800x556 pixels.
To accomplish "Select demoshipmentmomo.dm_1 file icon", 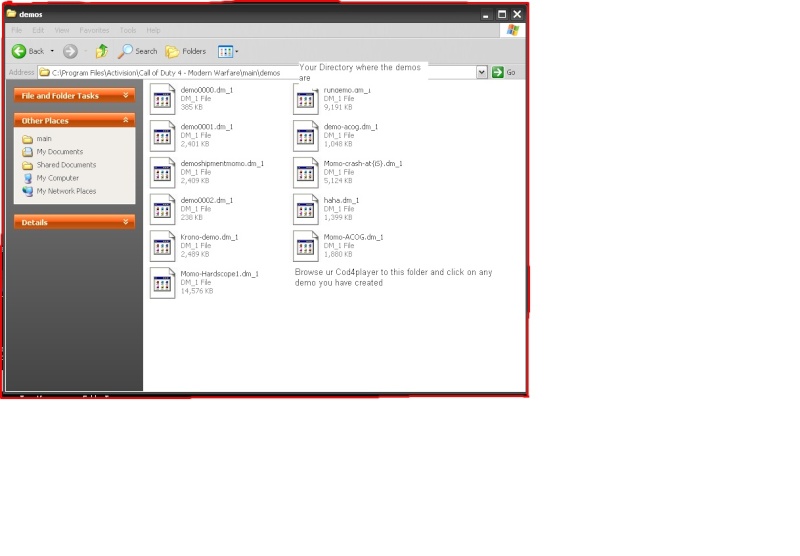I will click(162, 172).
